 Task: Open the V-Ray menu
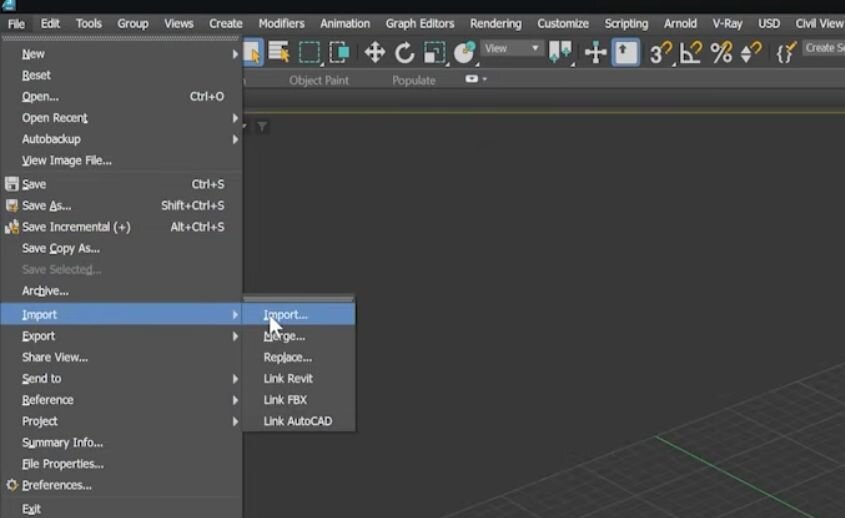(x=727, y=24)
